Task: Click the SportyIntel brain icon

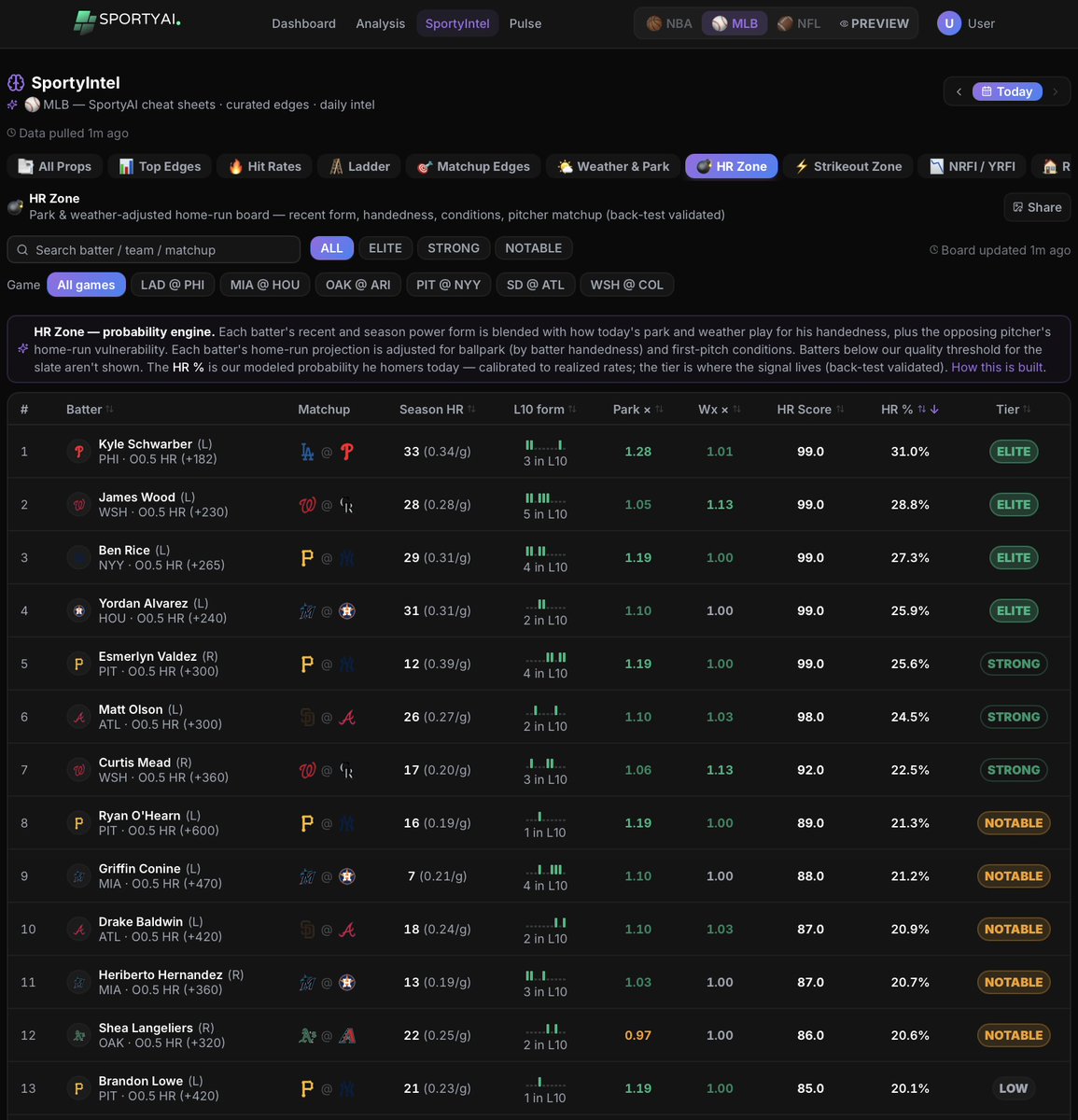Action: [16, 83]
